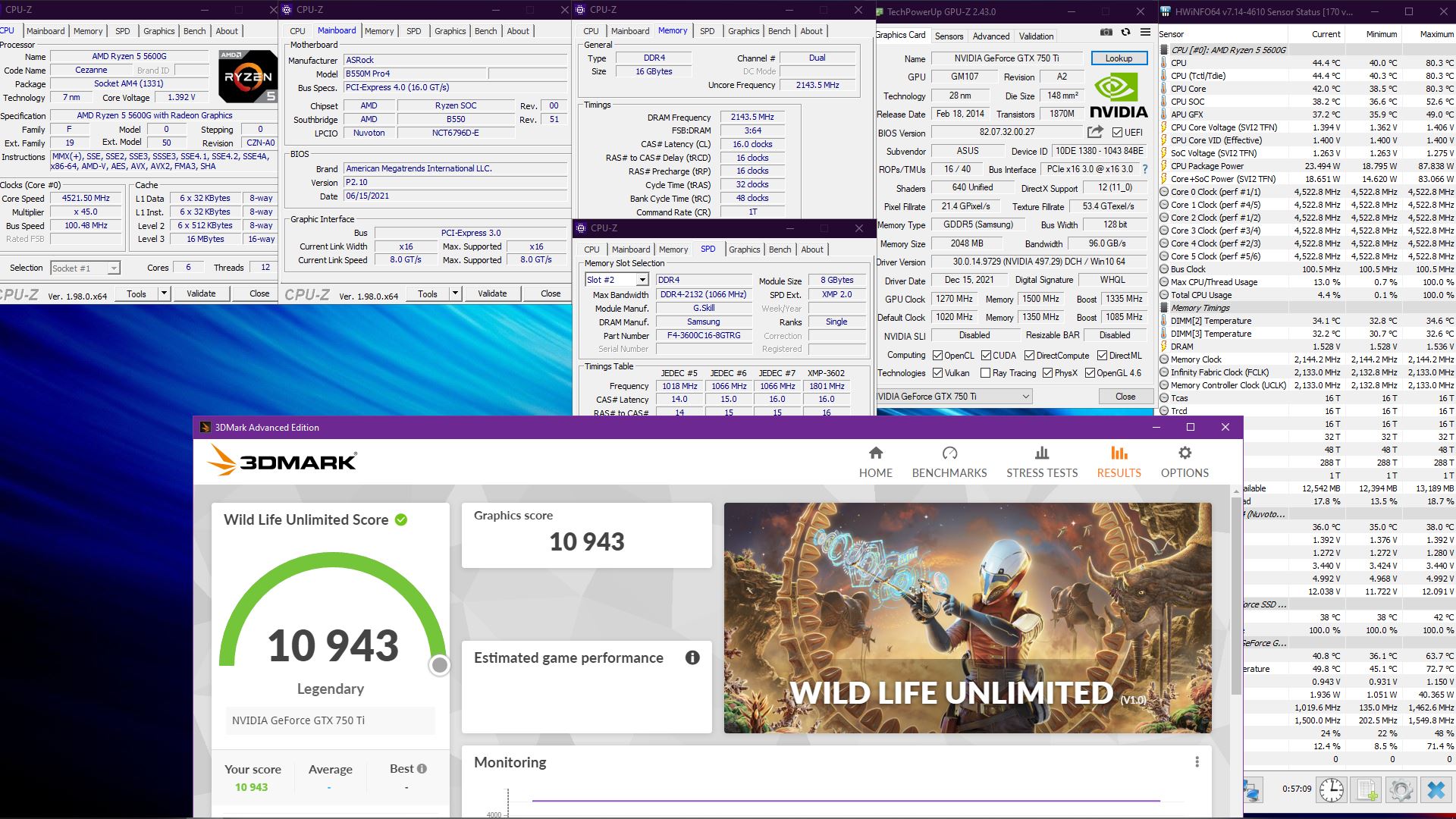Toggle PhysX checkbox
Viewport: 1456px width, 819px height.
(1047, 373)
